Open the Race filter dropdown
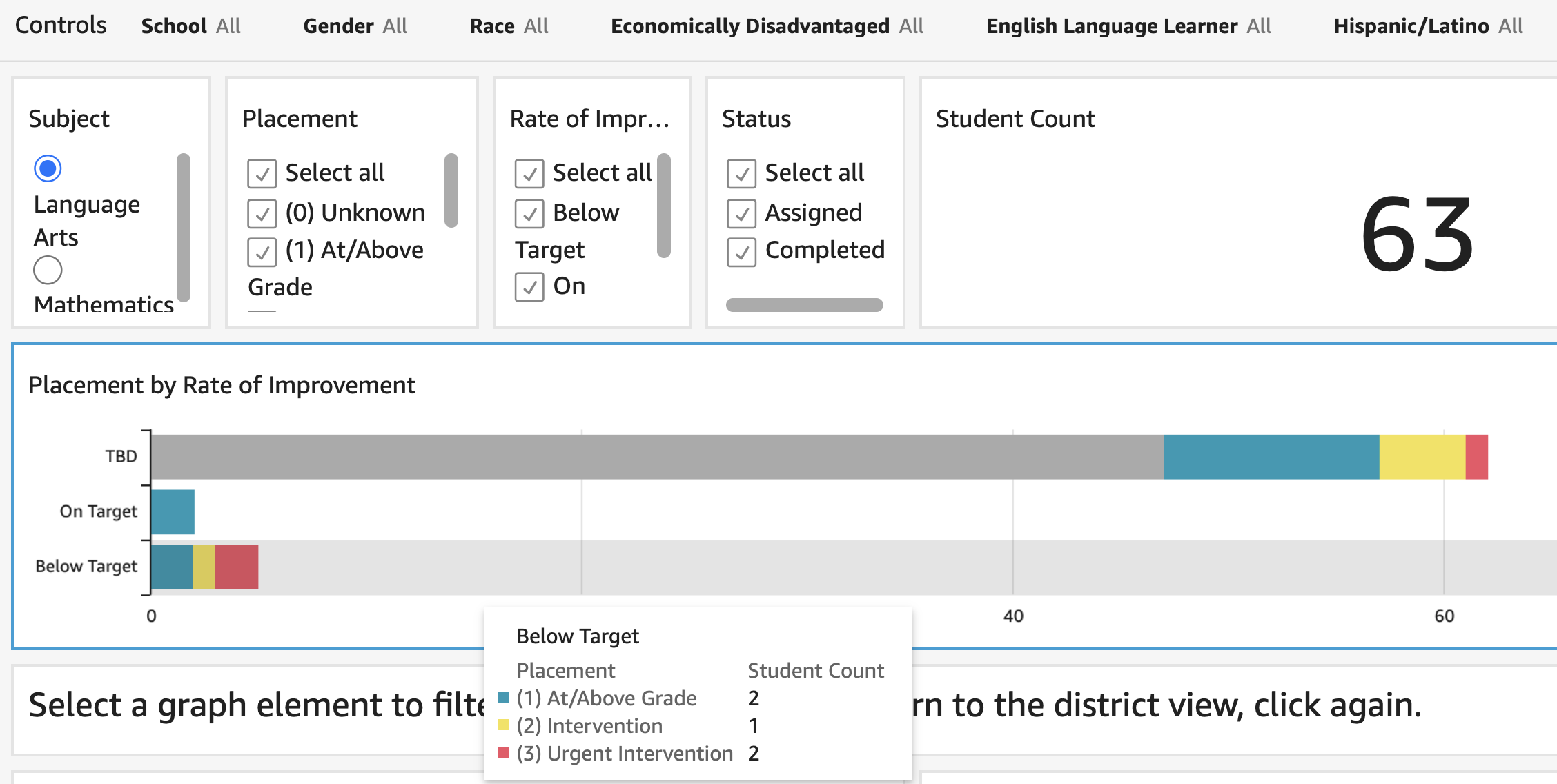 pyautogui.click(x=509, y=26)
